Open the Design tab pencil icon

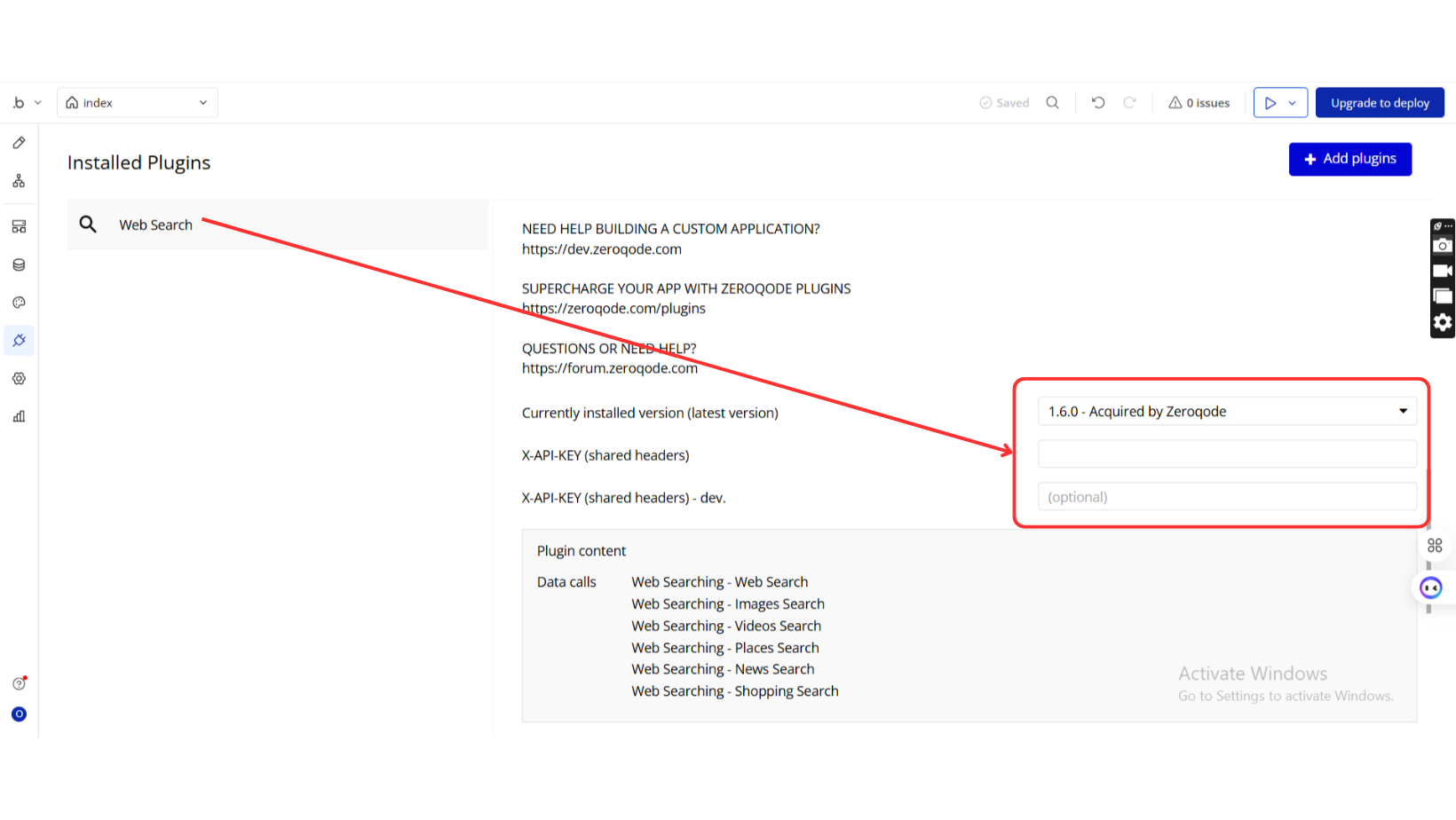[19, 143]
